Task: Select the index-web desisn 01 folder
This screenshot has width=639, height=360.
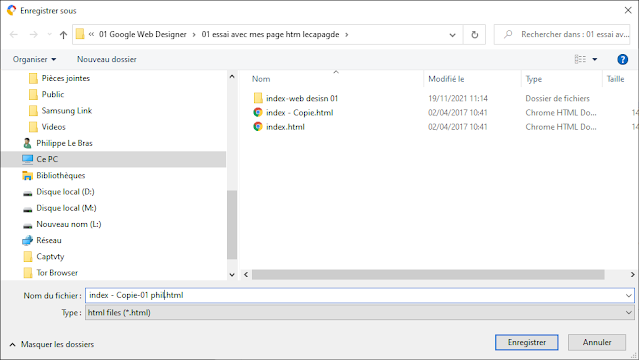Action: pyautogui.click(x=302, y=98)
